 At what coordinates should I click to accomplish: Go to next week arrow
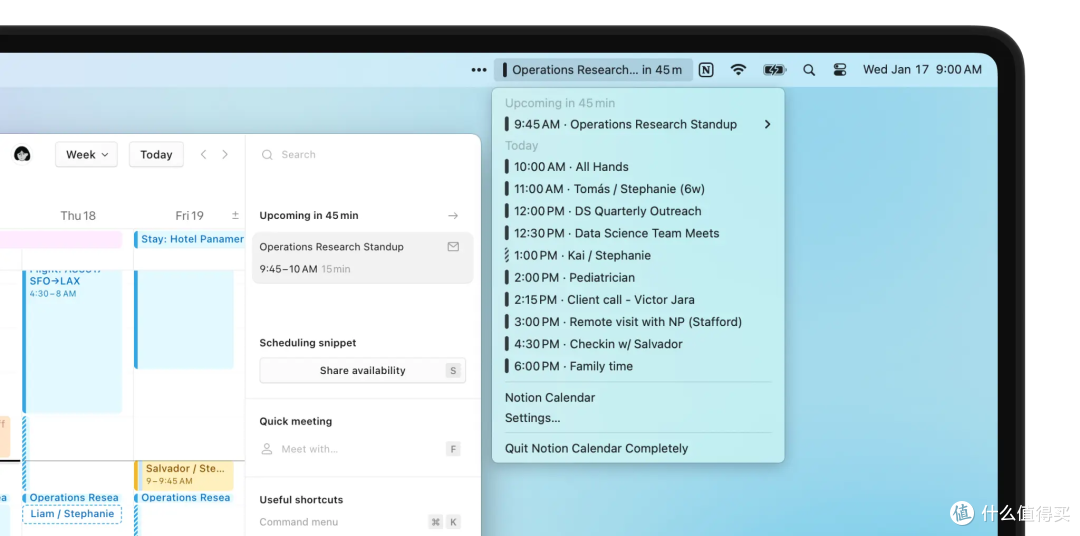[x=225, y=154]
